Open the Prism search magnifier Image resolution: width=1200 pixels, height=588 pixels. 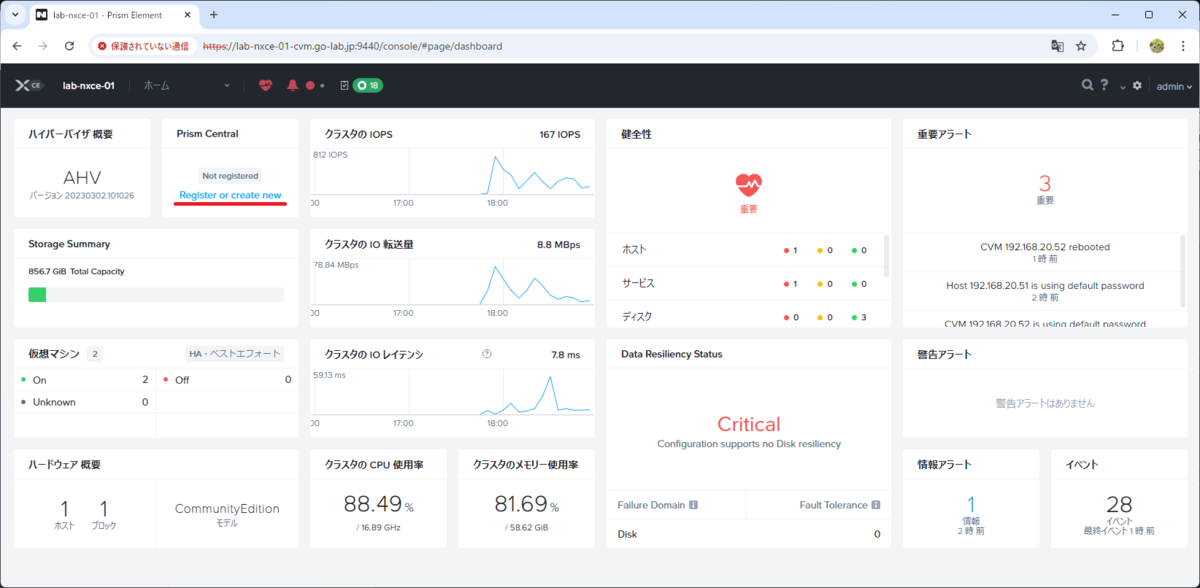pyautogui.click(x=1087, y=86)
